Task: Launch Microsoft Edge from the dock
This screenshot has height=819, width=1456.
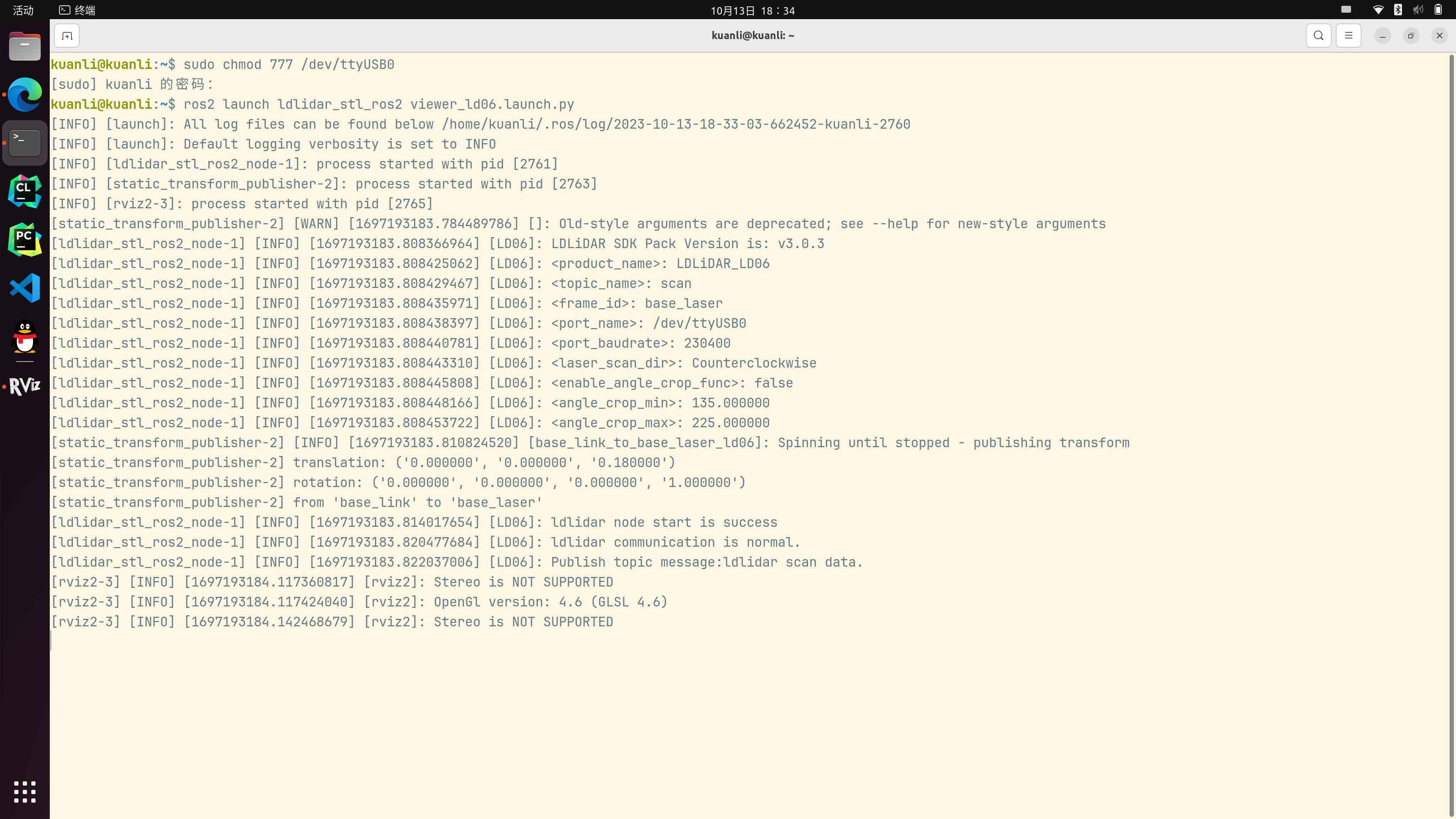Action: point(25,95)
